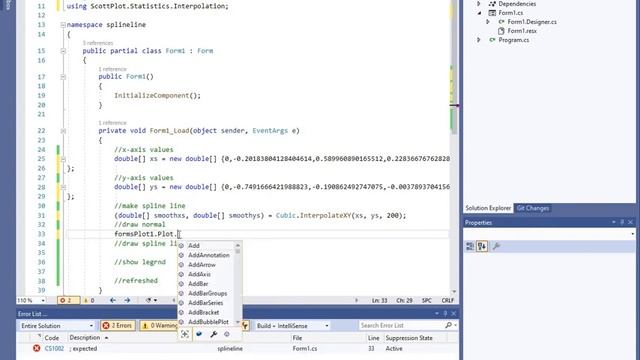Toggle IntelliSense rightmost circular filter icon
Image resolution: width=640 pixels, height=360 pixels.
tap(227, 334)
